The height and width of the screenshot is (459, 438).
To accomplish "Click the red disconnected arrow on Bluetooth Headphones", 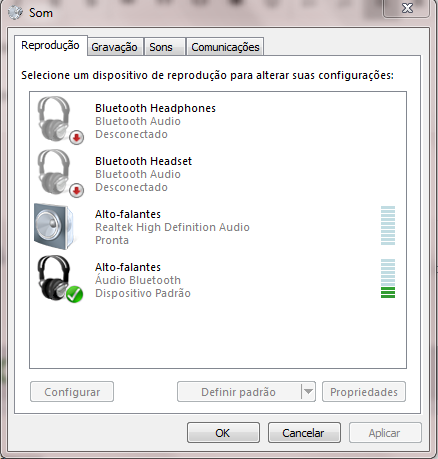I will (x=77, y=137).
